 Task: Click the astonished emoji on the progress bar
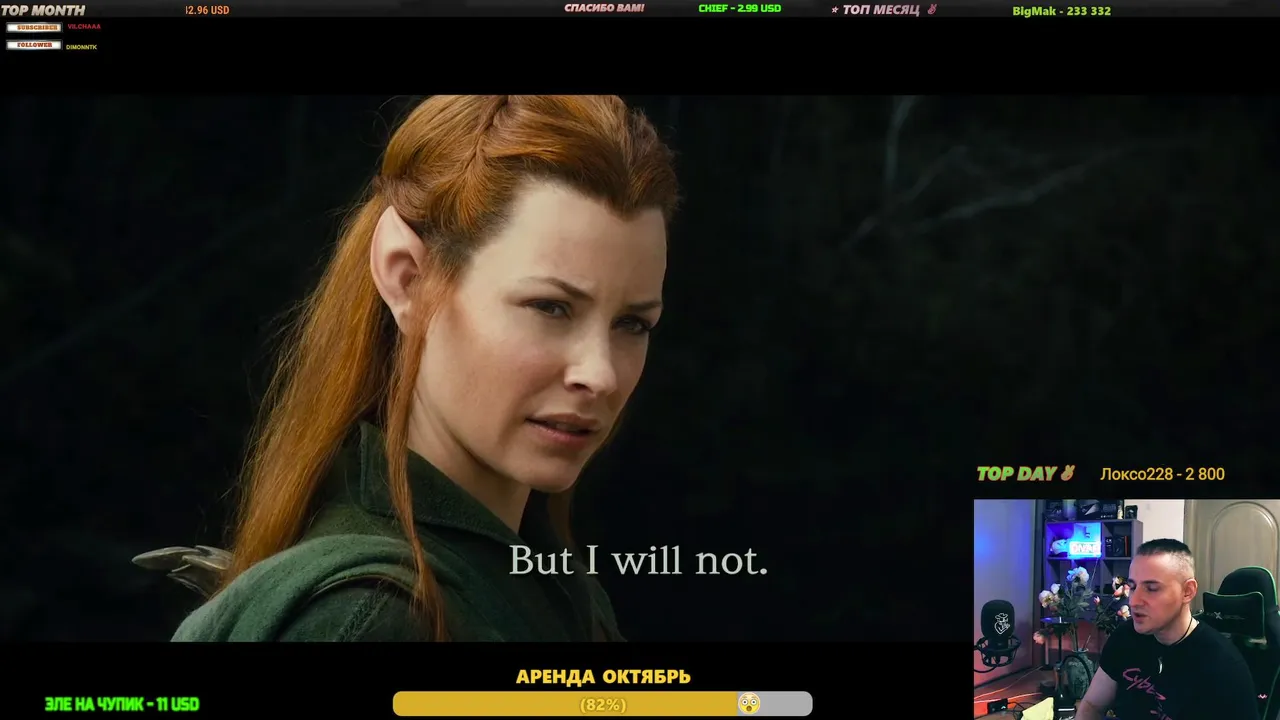click(x=748, y=704)
